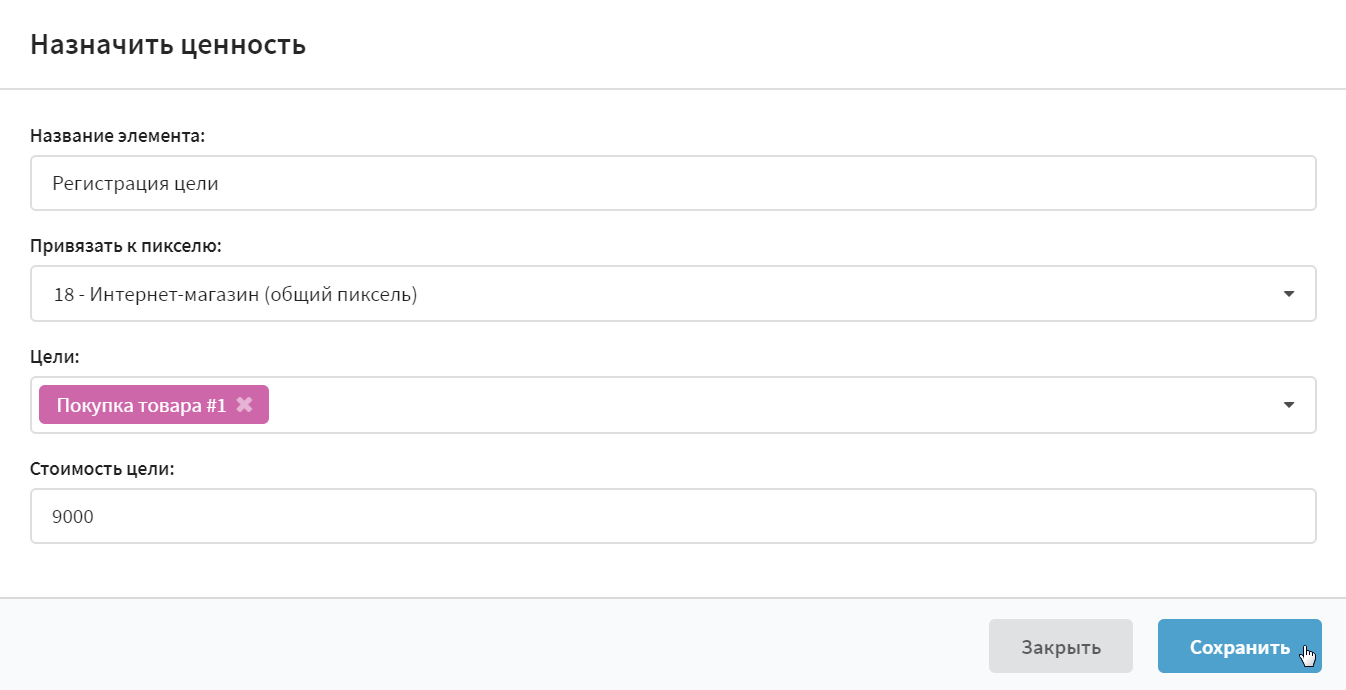The image size is (1346, 690).
Task: Click the Закрыть button
Action: click(1061, 646)
